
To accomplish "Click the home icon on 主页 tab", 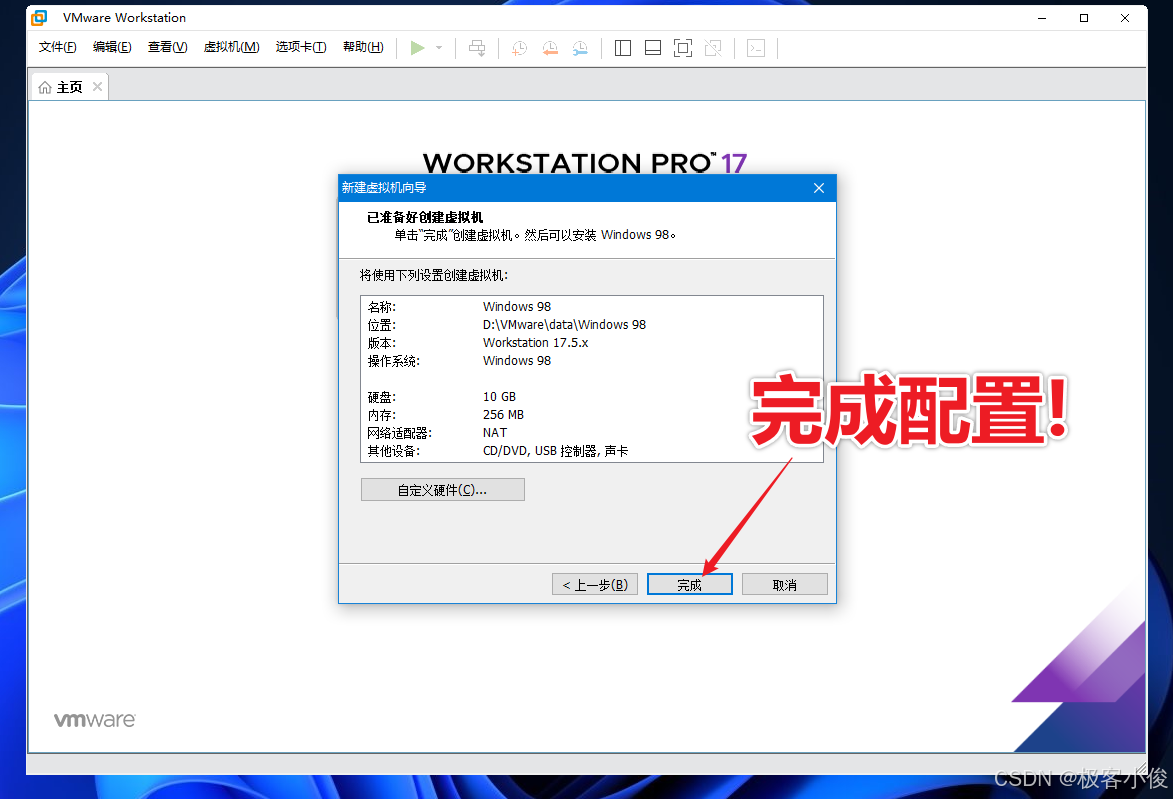I will click(x=45, y=88).
